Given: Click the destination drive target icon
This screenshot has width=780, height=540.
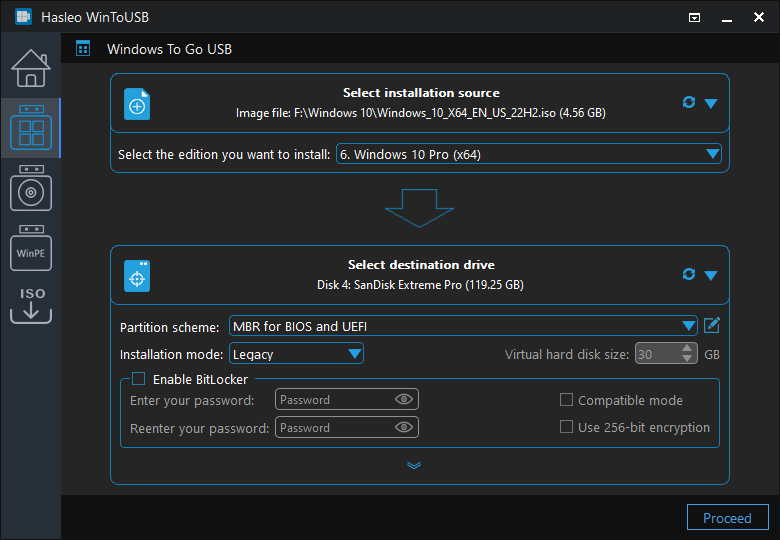Looking at the screenshot, I should [x=137, y=276].
